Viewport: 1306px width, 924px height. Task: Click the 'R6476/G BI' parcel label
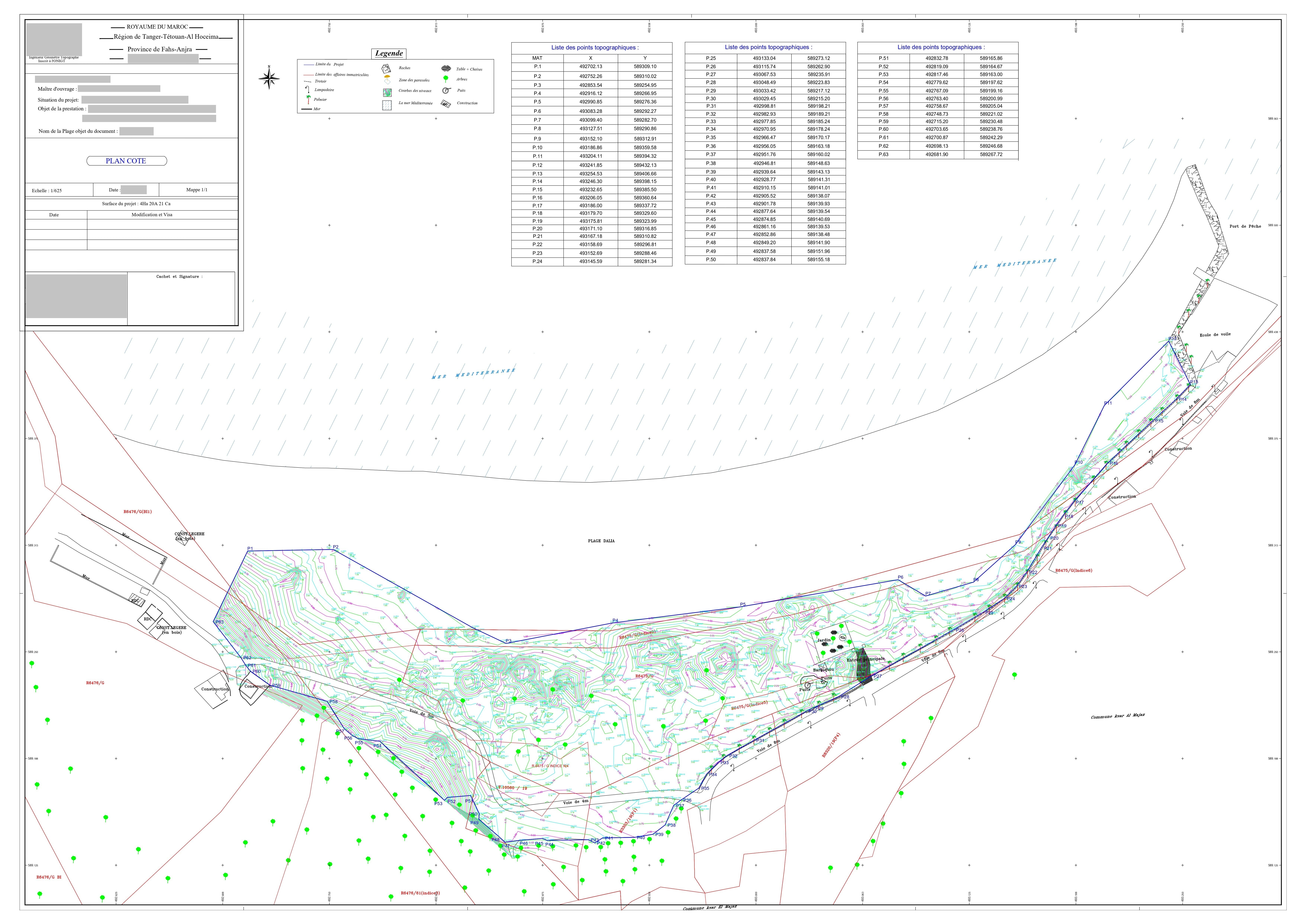(x=49, y=877)
